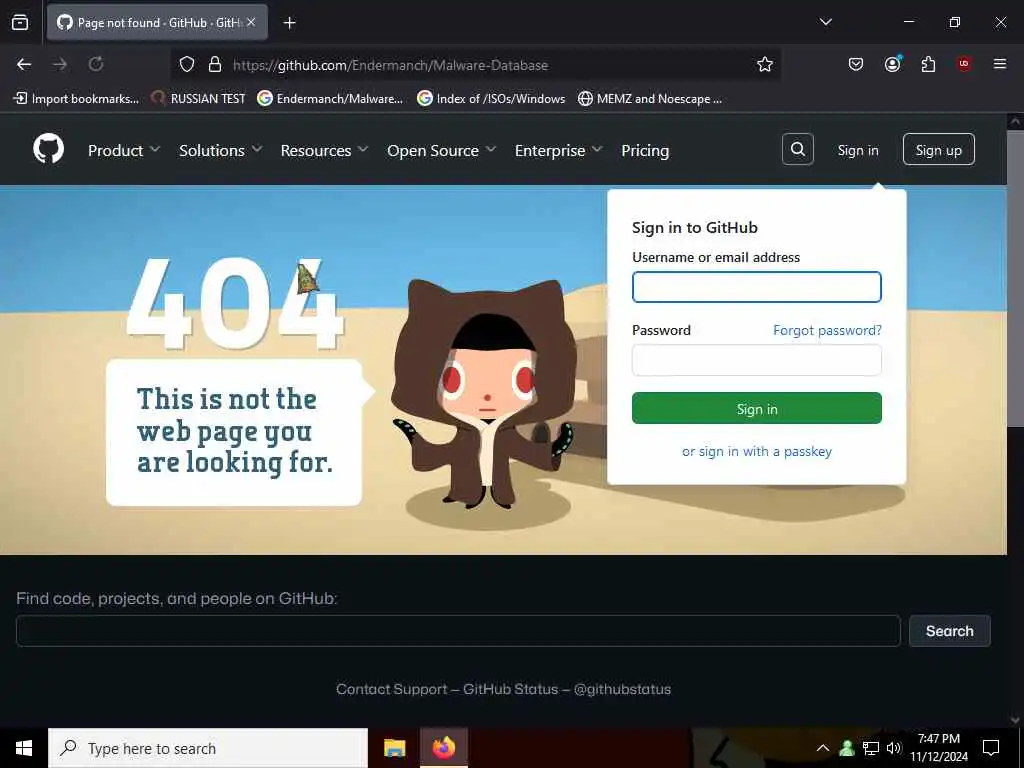Open the notification center icon
The width and height of the screenshot is (1024, 768).
[991, 748]
